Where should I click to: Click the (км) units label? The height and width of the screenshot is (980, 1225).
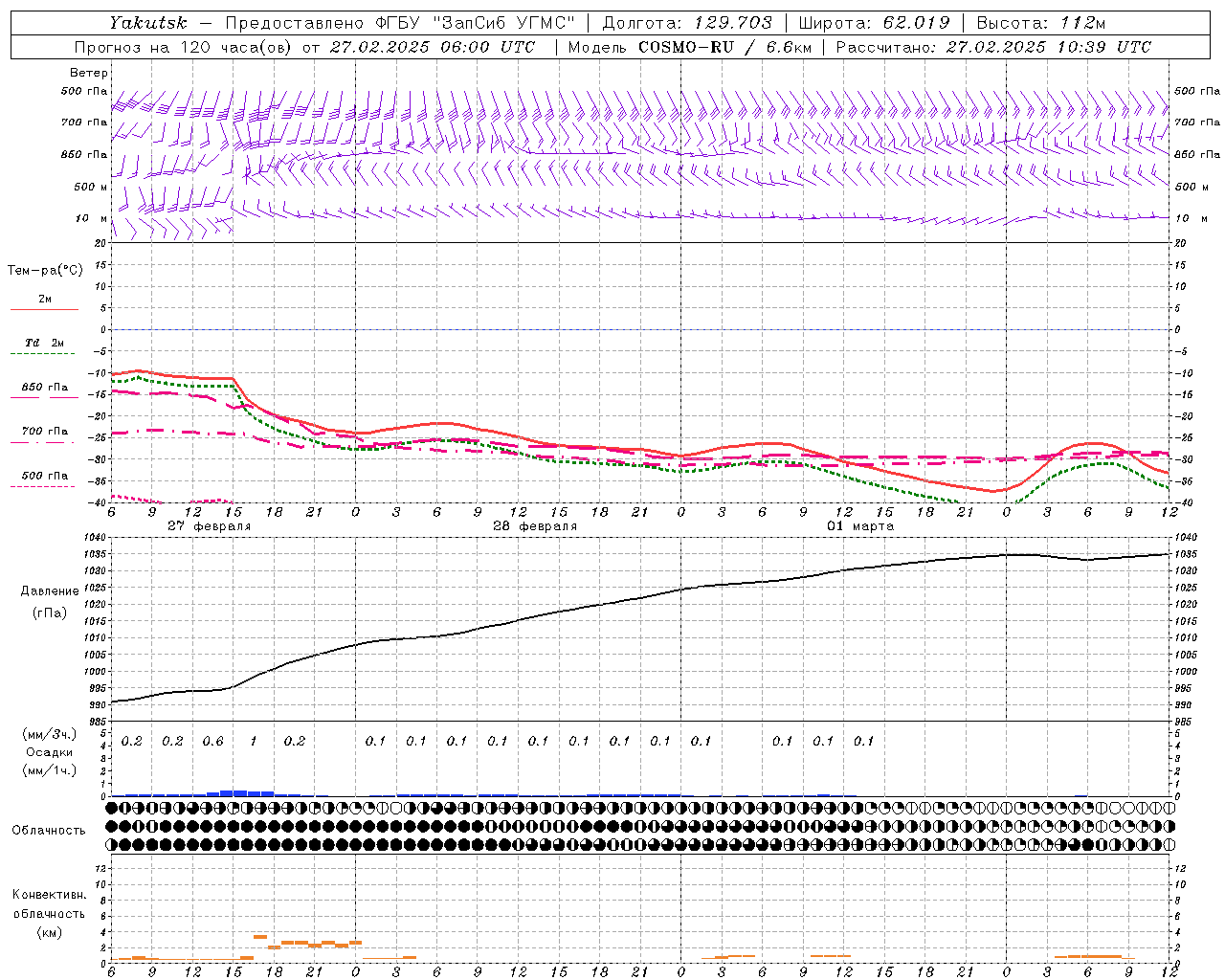point(49,932)
